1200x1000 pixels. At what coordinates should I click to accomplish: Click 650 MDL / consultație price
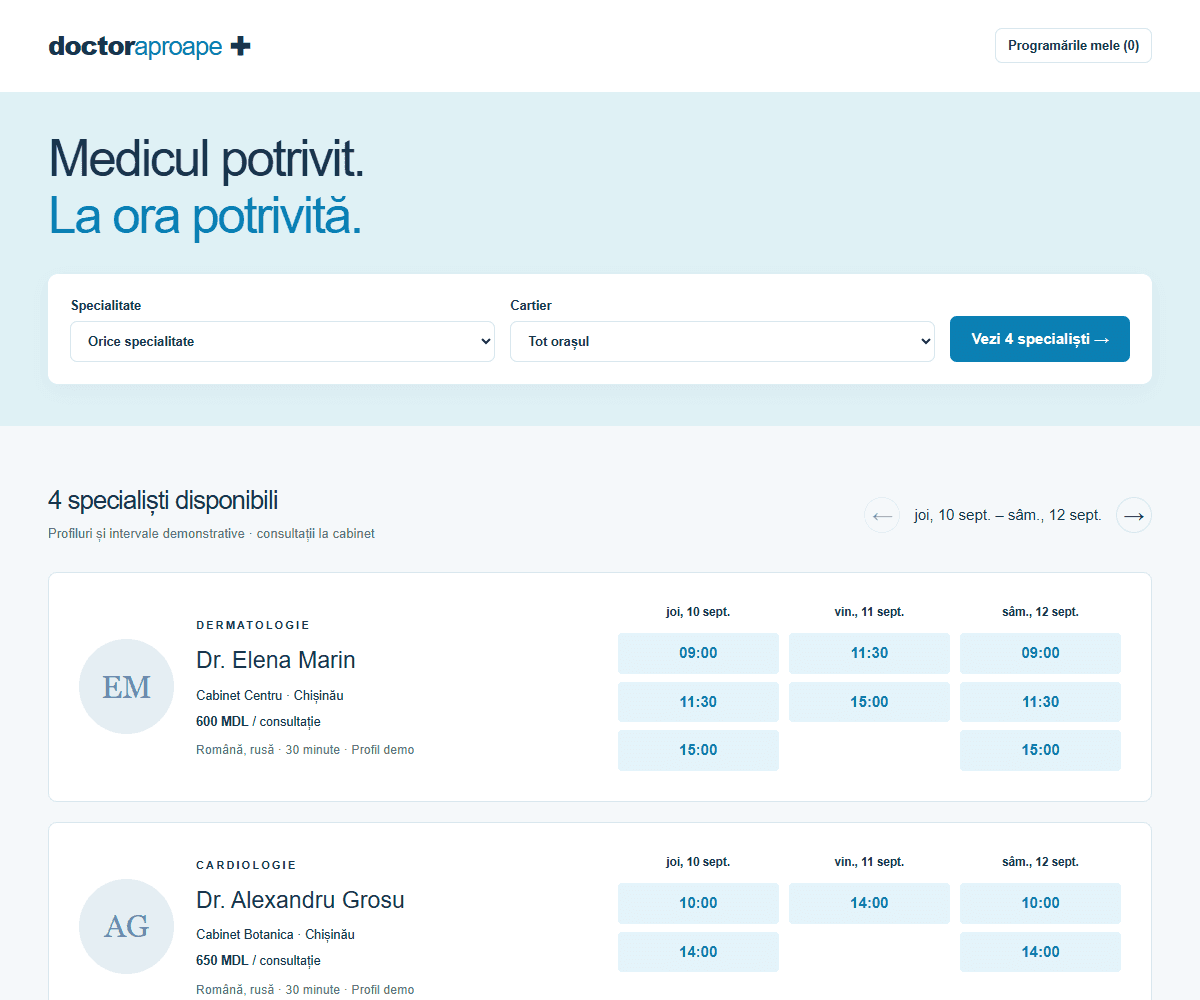(258, 961)
